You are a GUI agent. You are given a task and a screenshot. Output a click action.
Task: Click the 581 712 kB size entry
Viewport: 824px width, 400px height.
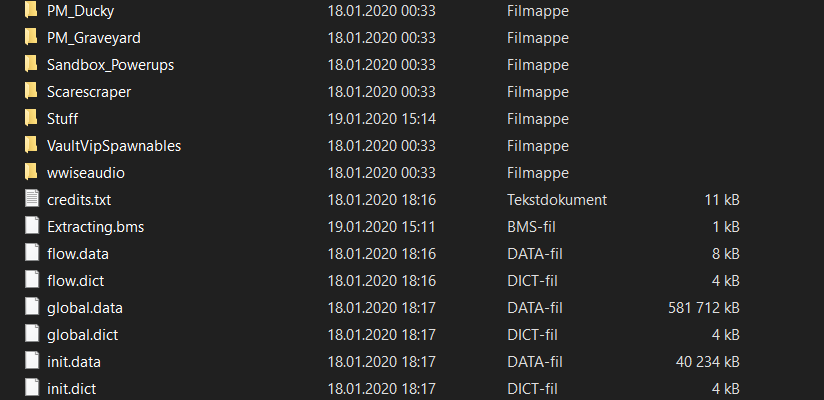(704, 307)
